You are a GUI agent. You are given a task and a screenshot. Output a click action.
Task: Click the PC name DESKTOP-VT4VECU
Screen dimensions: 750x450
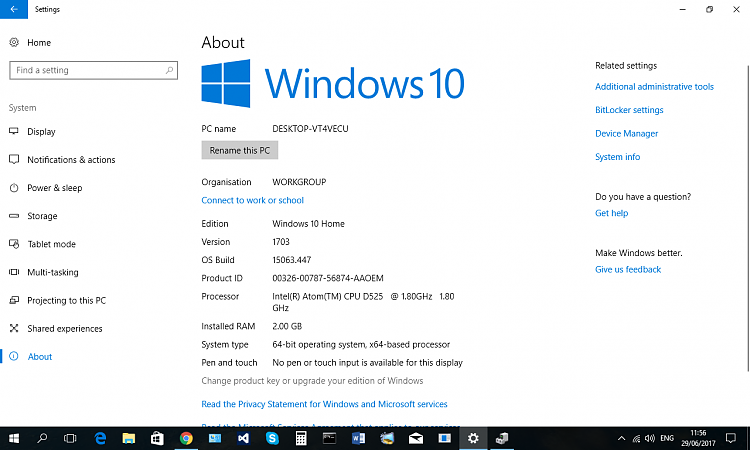pyautogui.click(x=310, y=129)
